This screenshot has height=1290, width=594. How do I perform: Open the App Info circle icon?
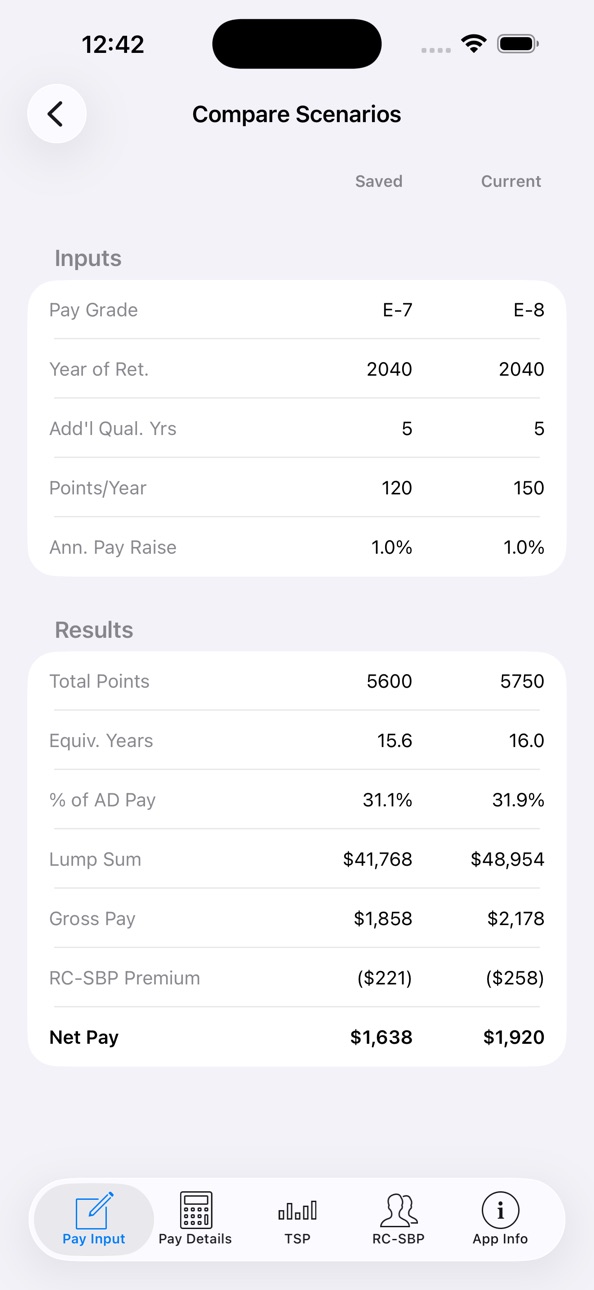pos(500,1210)
